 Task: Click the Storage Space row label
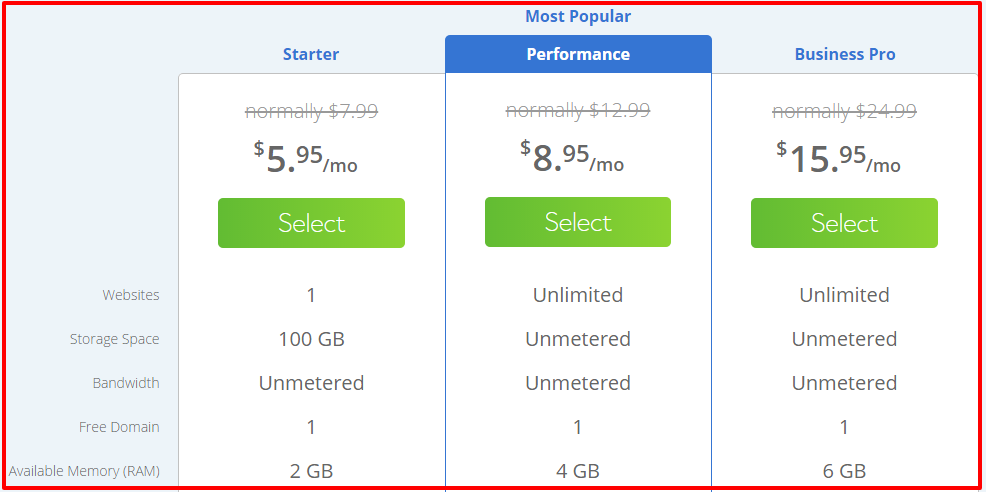click(114, 339)
